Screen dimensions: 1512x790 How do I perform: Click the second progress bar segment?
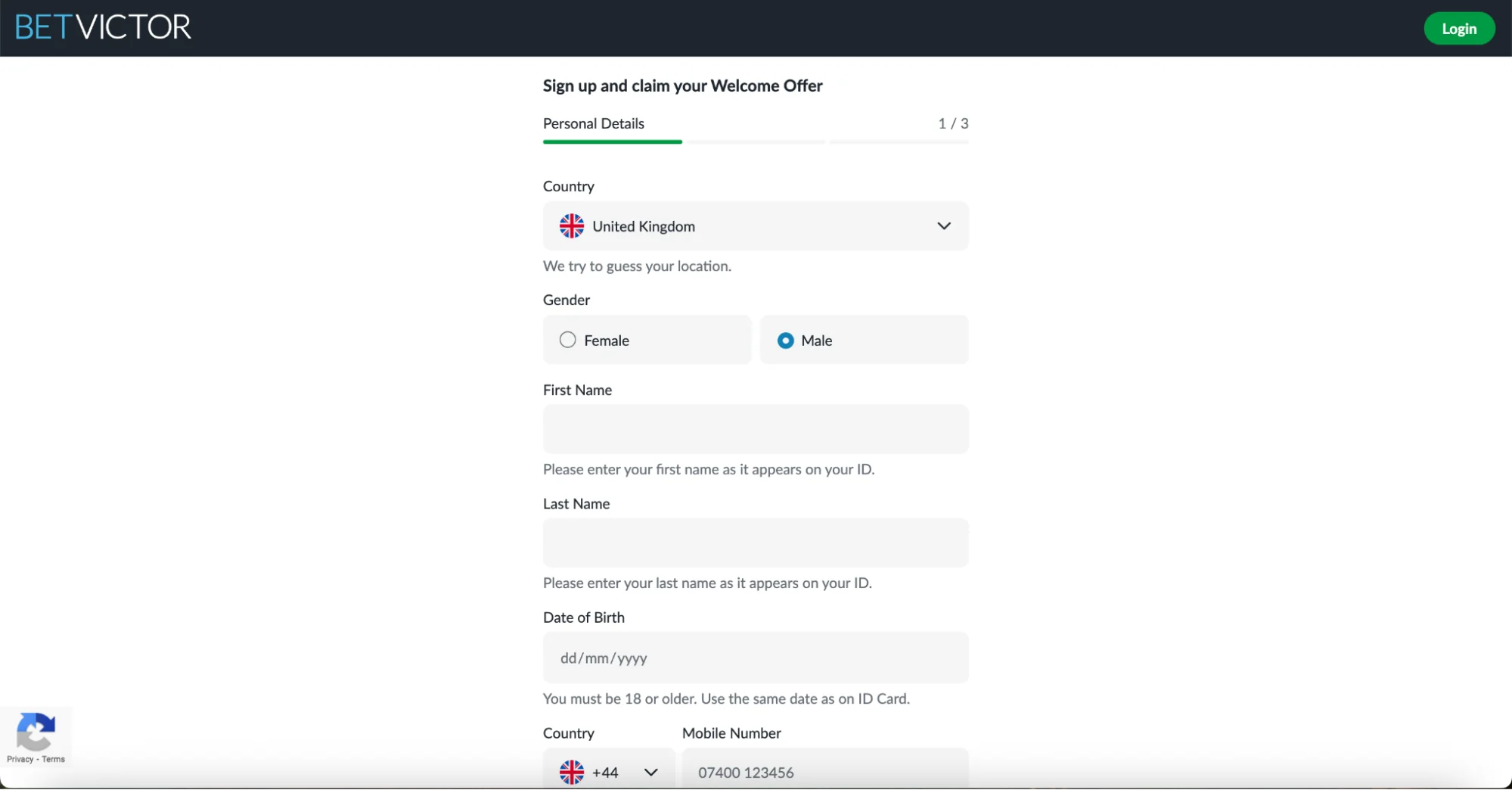point(754,142)
